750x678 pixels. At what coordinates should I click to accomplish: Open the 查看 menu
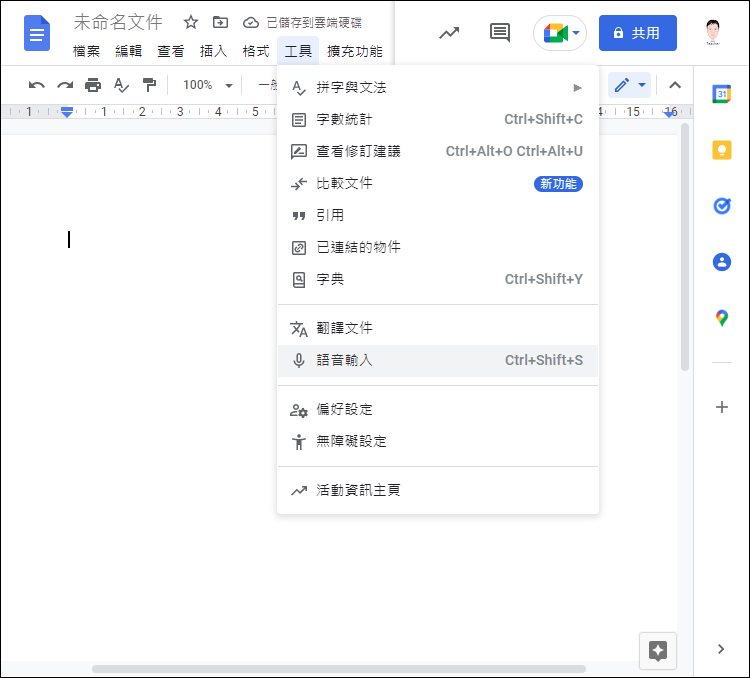coord(171,51)
